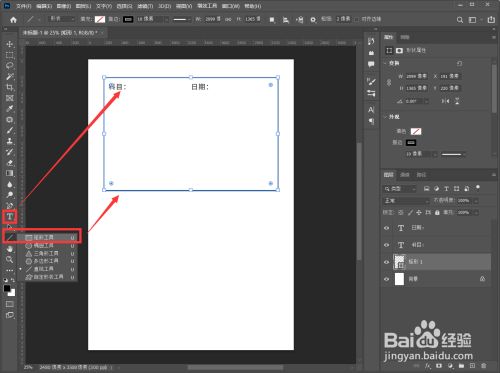
Task: Open the stroke width dropdown in options bar
Action: (167, 19)
